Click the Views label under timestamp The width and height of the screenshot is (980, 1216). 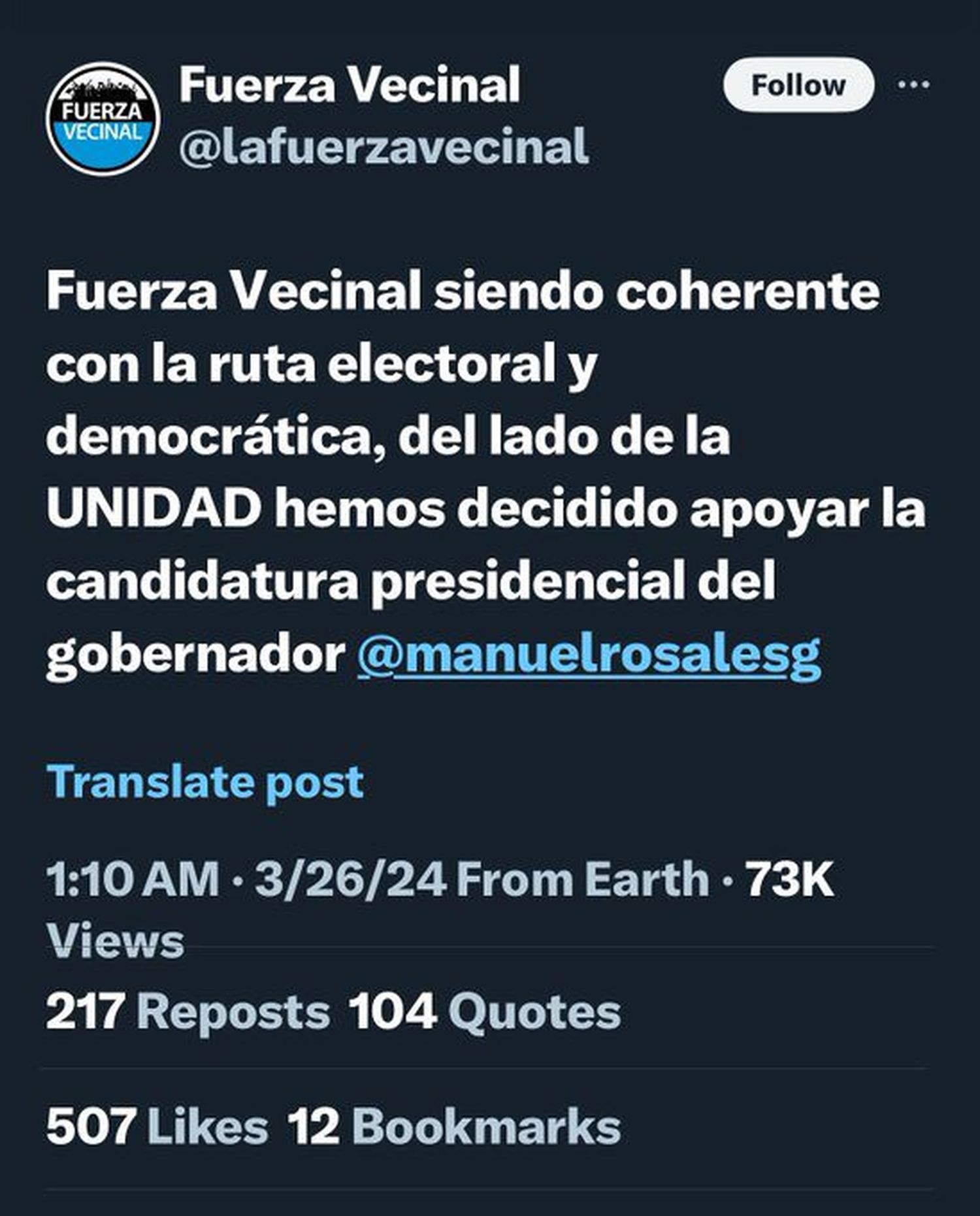(115, 942)
